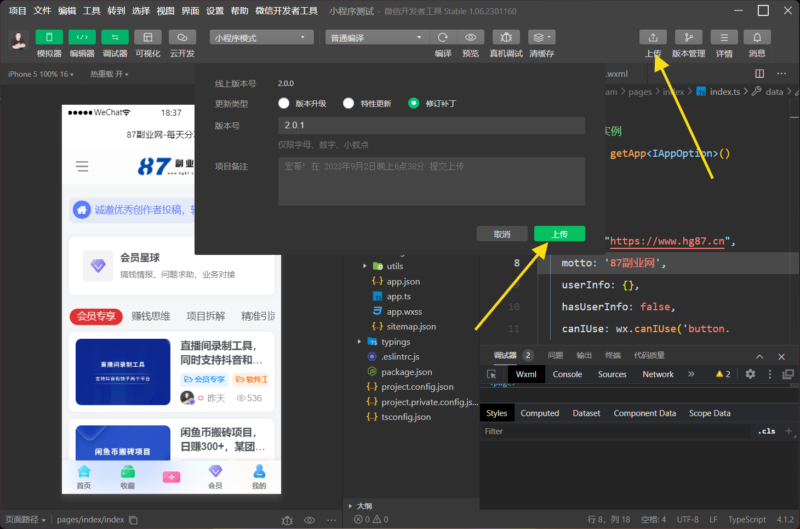
Task: Open devtools three-dot more menu
Action: 770,374
